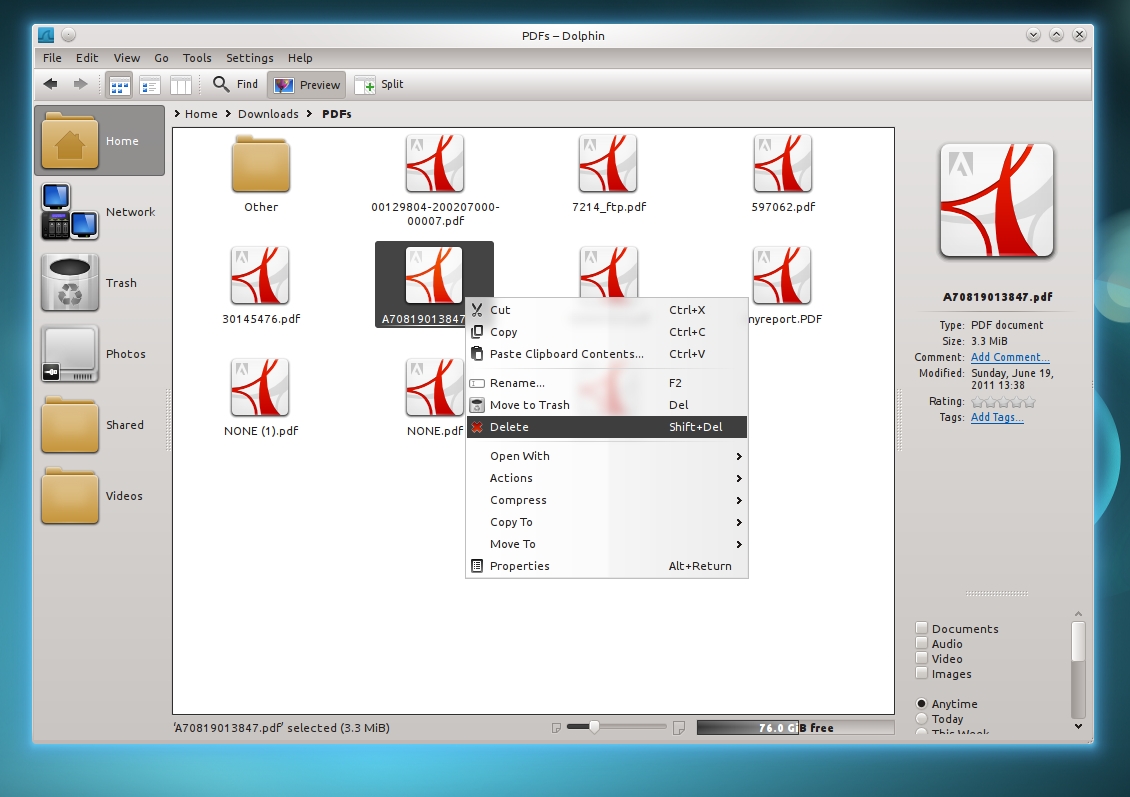1130x797 pixels.
Task: Select 30145476.pdf file icon
Action: coord(260,276)
